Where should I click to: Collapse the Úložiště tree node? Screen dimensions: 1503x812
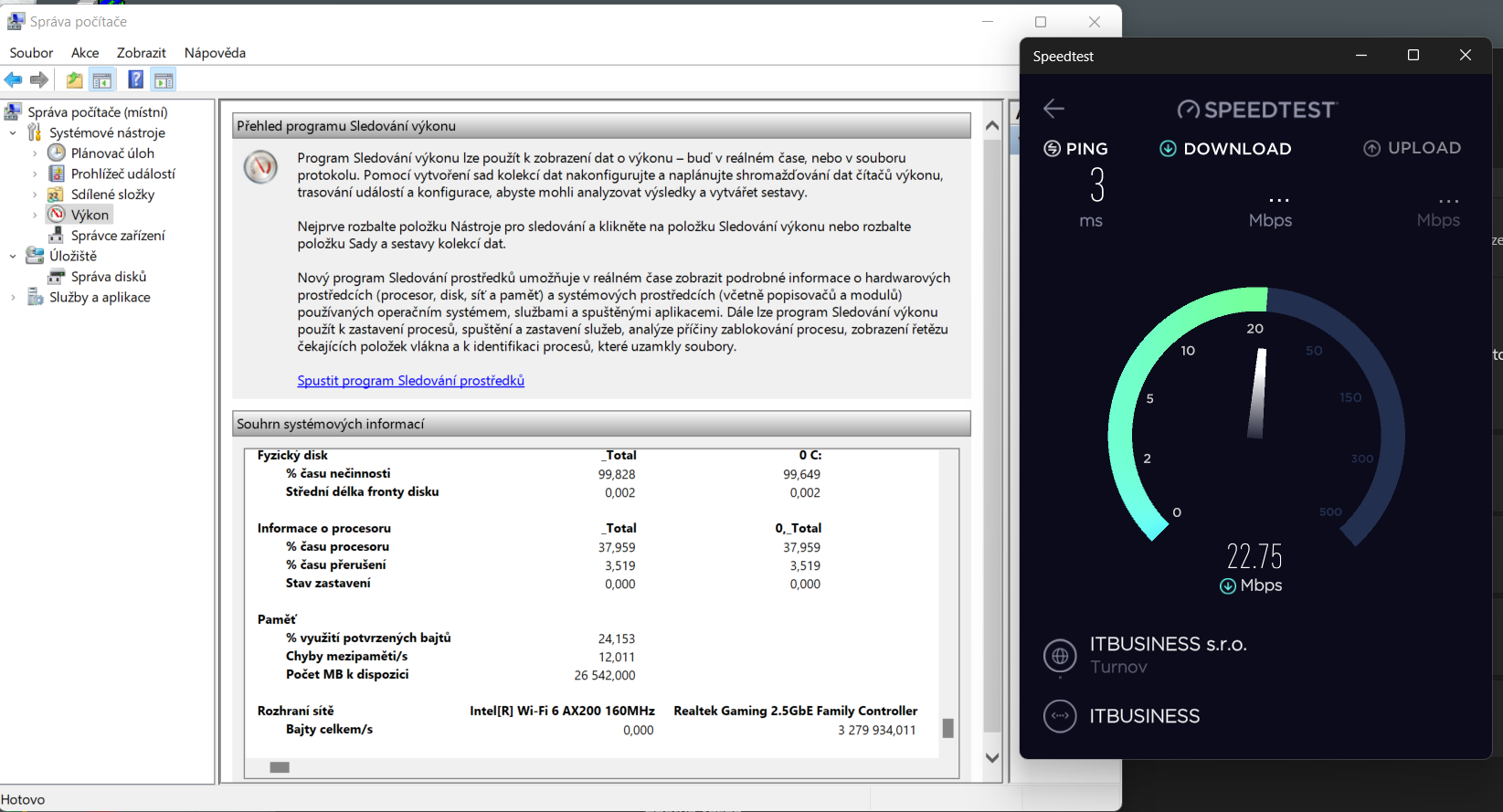click(x=13, y=257)
